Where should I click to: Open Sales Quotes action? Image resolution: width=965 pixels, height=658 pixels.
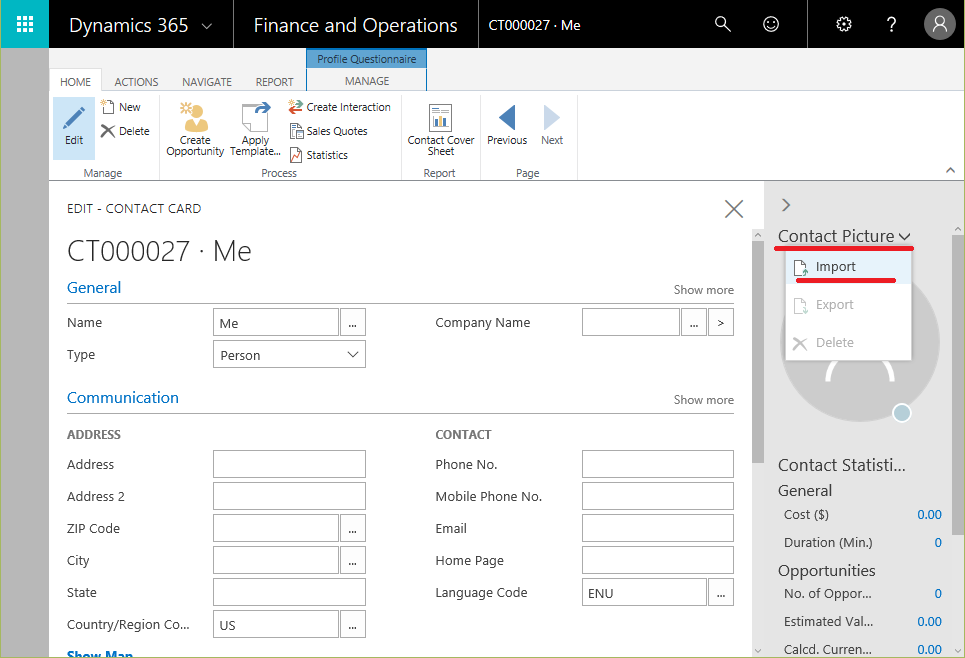(329, 131)
